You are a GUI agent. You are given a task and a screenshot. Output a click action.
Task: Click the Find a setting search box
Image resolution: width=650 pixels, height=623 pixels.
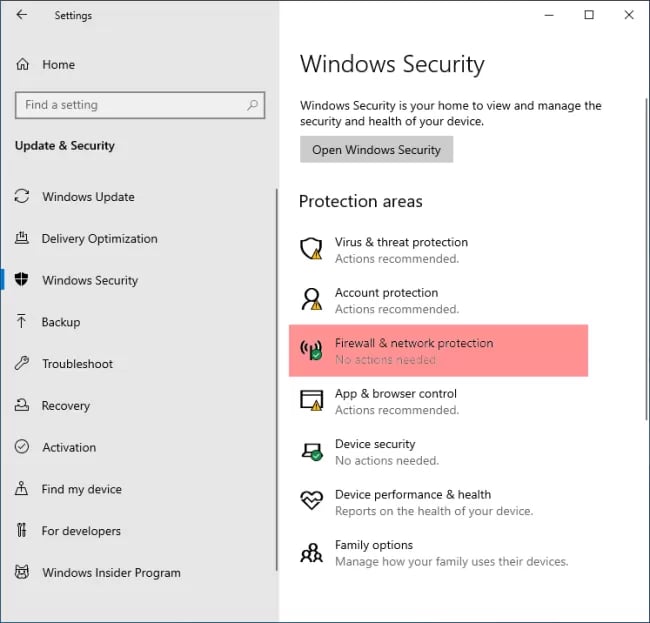140,105
